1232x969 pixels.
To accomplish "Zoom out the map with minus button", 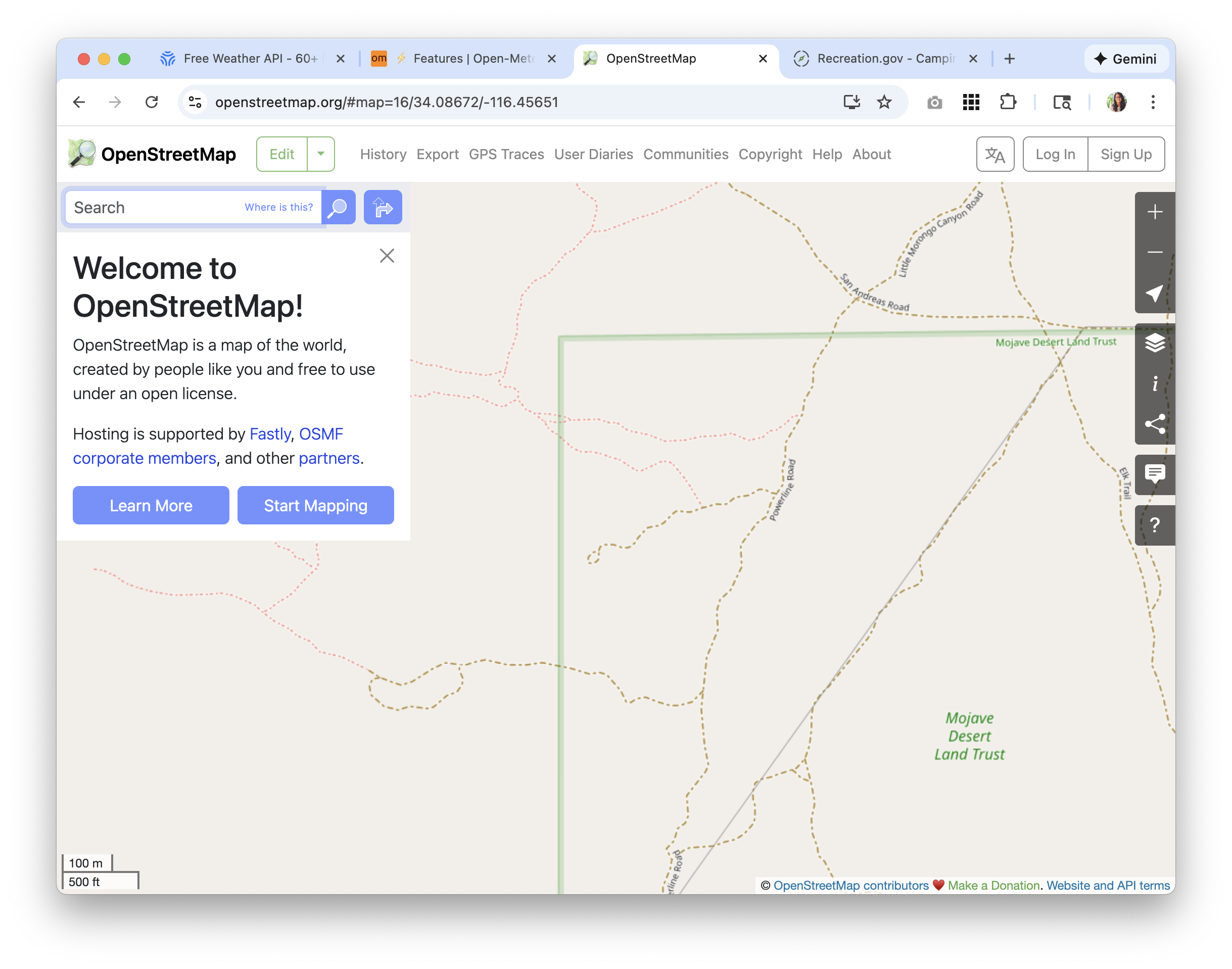I will [1154, 253].
